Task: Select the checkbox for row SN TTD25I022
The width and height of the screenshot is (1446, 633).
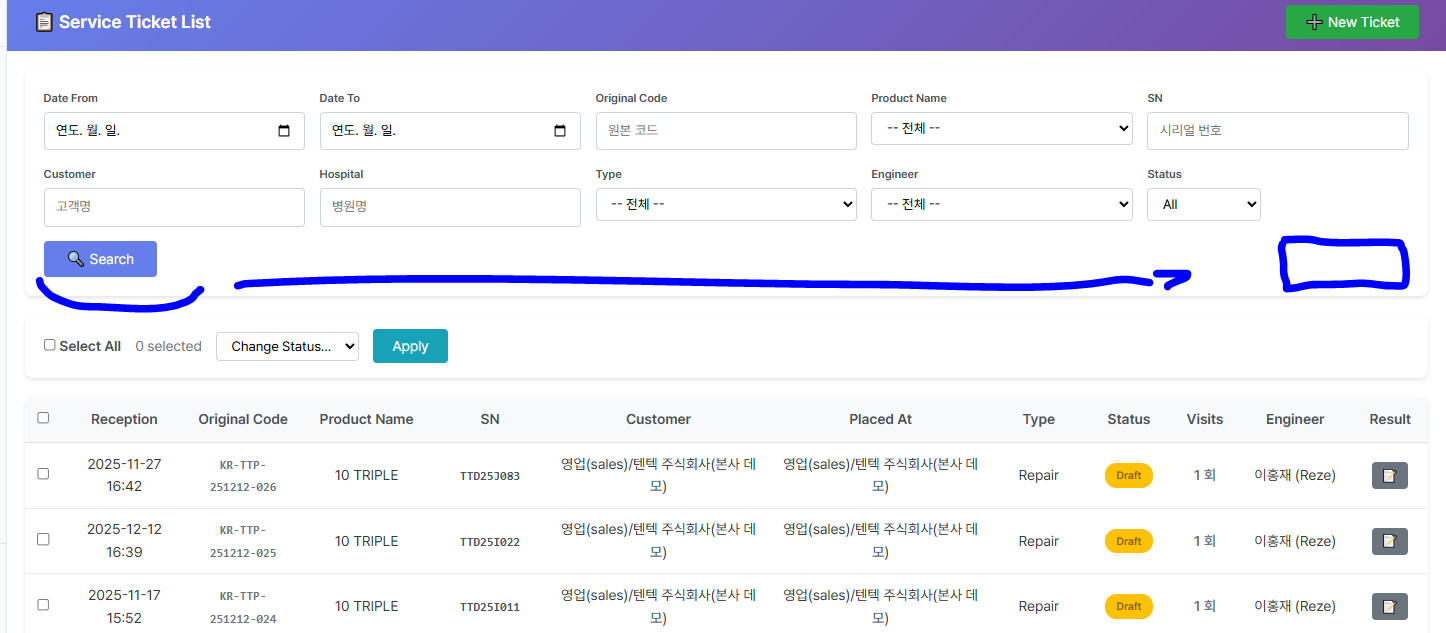Action: click(x=43, y=539)
